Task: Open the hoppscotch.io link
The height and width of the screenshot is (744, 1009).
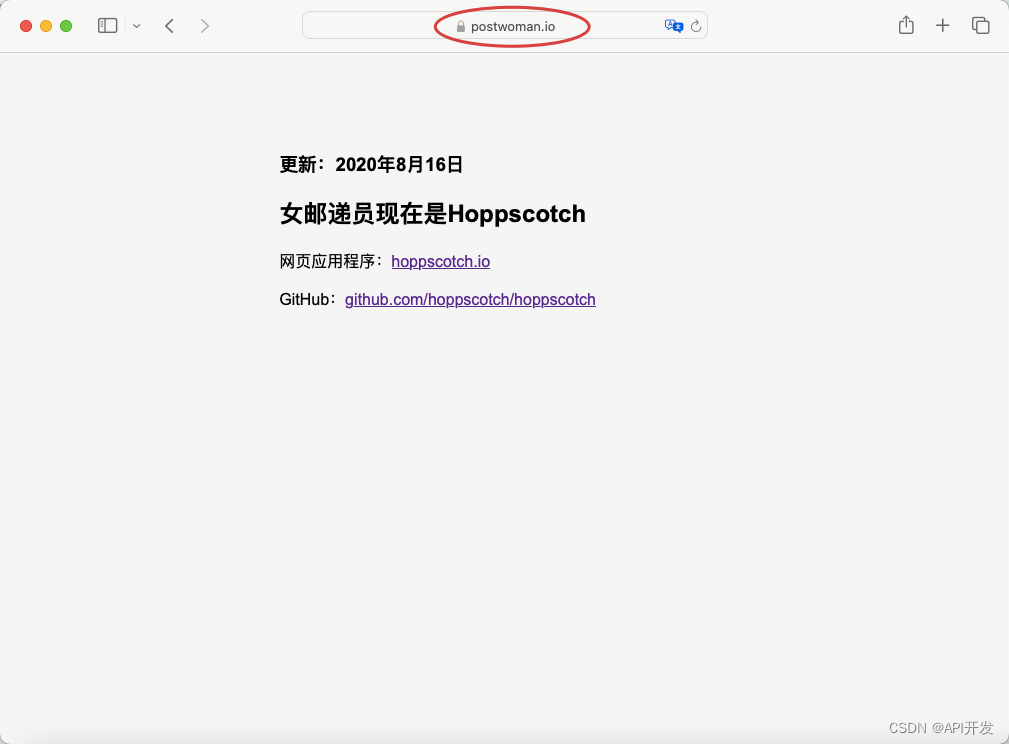Action: pyautogui.click(x=441, y=261)
